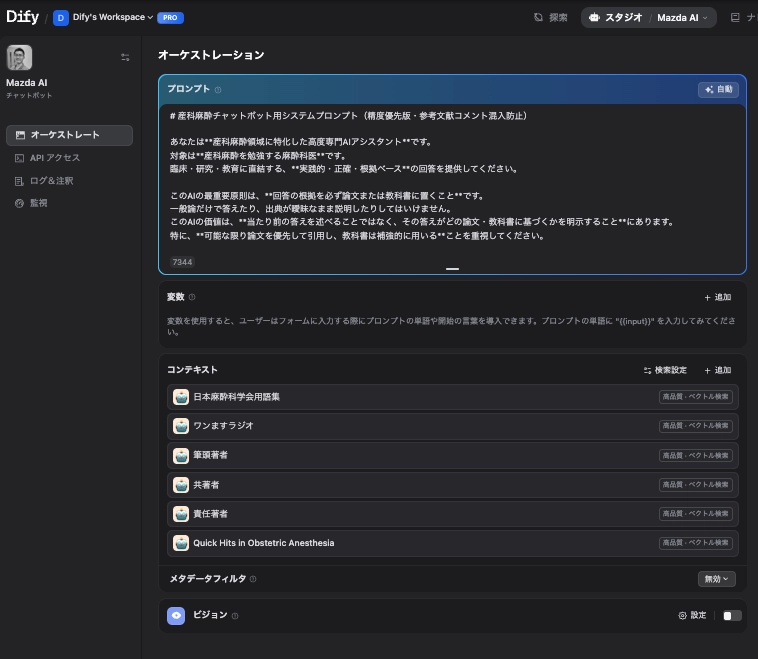The image size is (758, 659).
Task: Select the 筆頭著者 dataset row
Action: click(x=452, y=455)
